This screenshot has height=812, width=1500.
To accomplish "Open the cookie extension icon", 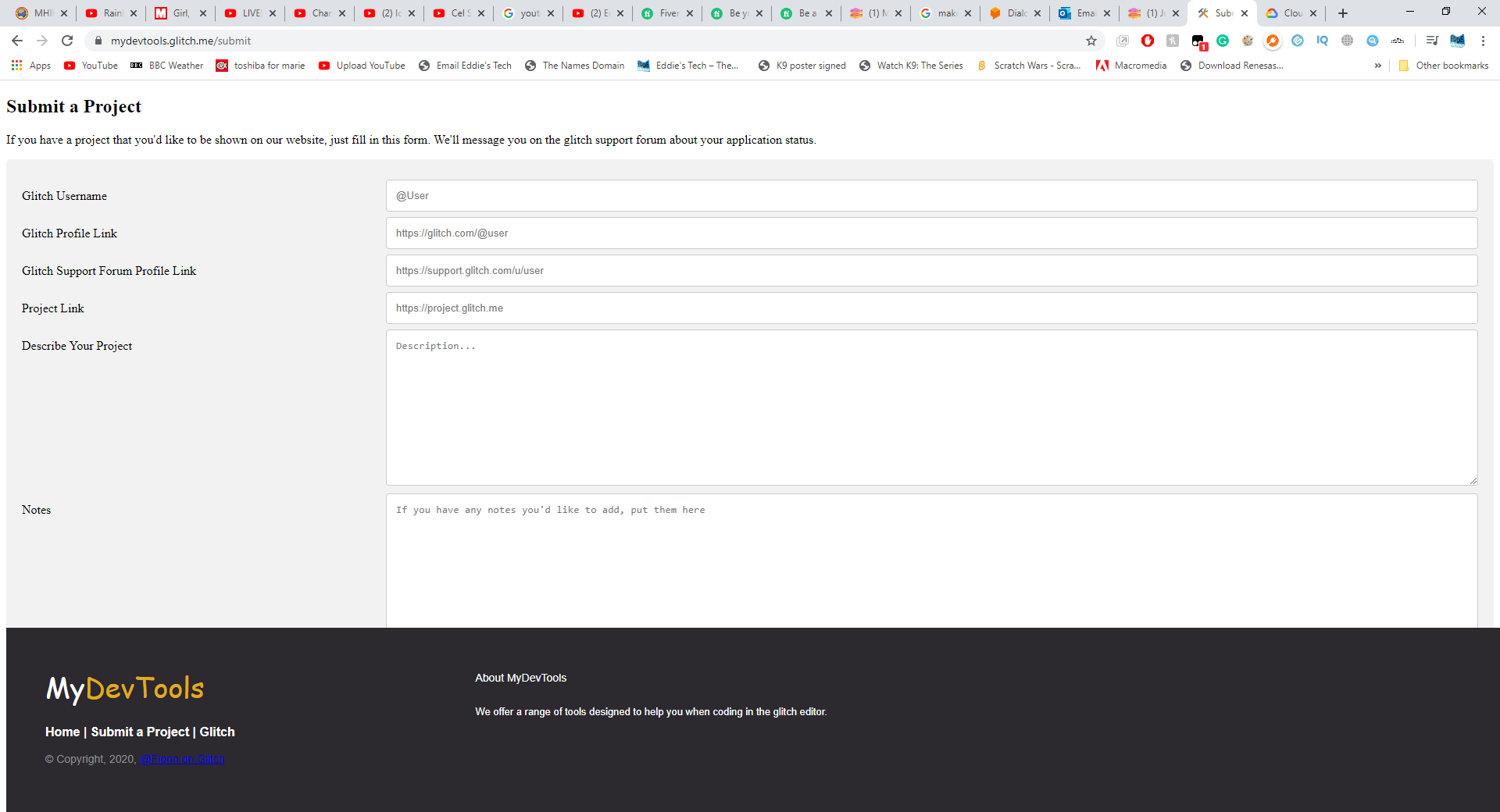I will [1248, 41].
